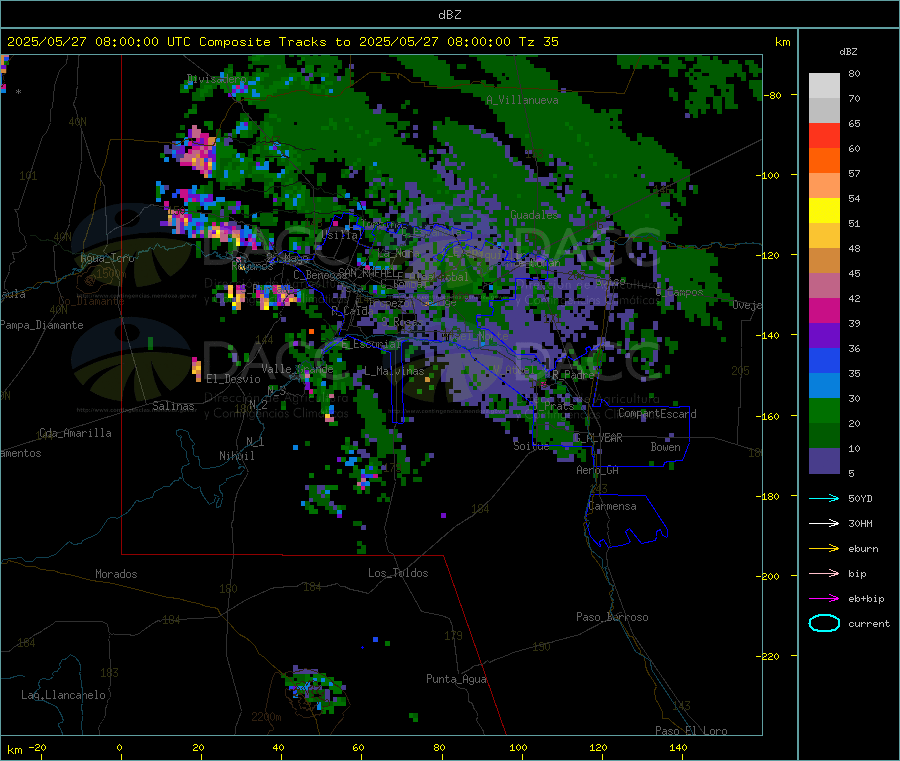Click the 'Agua_Toro' map label
The image size is (900, 761).
[x=107, y=258]
